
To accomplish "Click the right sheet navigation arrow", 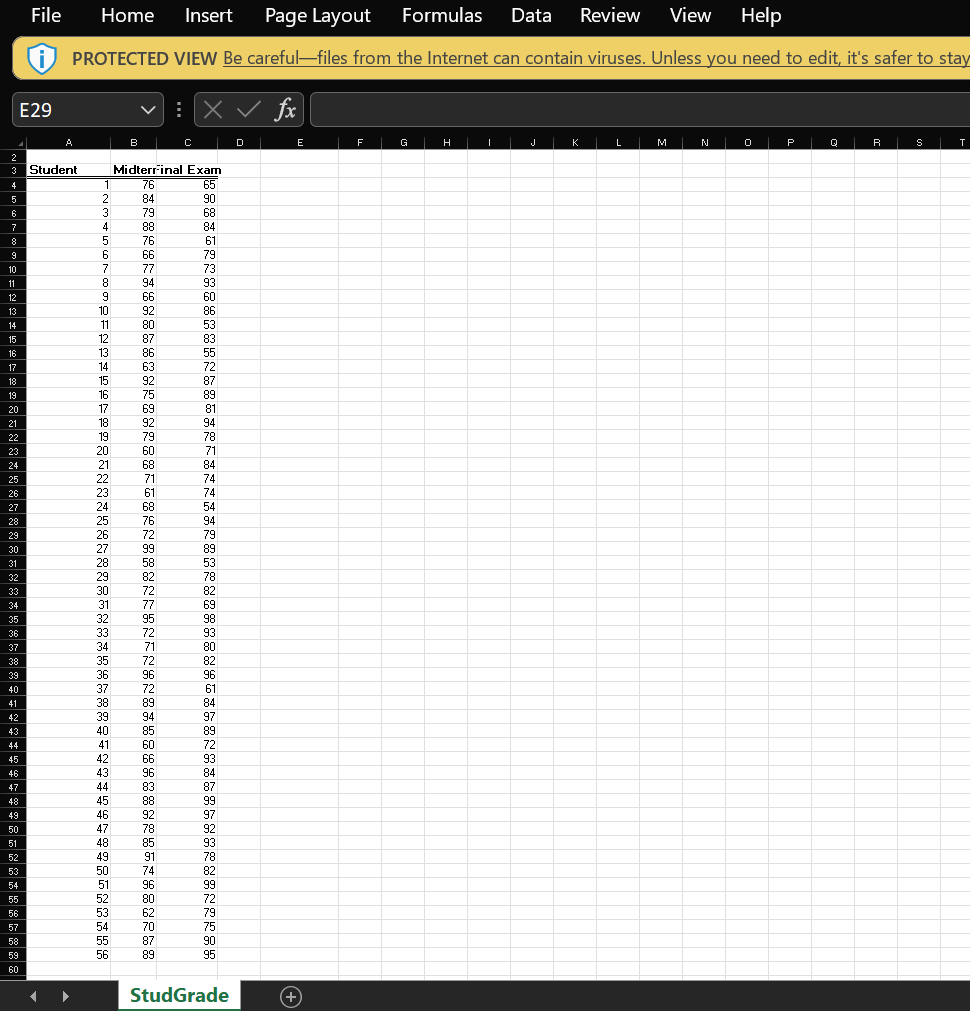I will coord(65,996).
